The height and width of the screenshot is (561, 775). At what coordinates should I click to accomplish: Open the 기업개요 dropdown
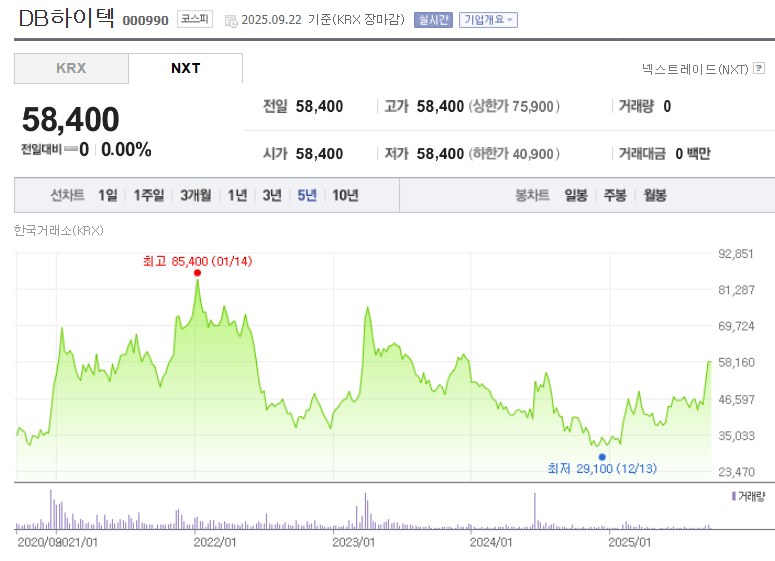pos(488,20)
